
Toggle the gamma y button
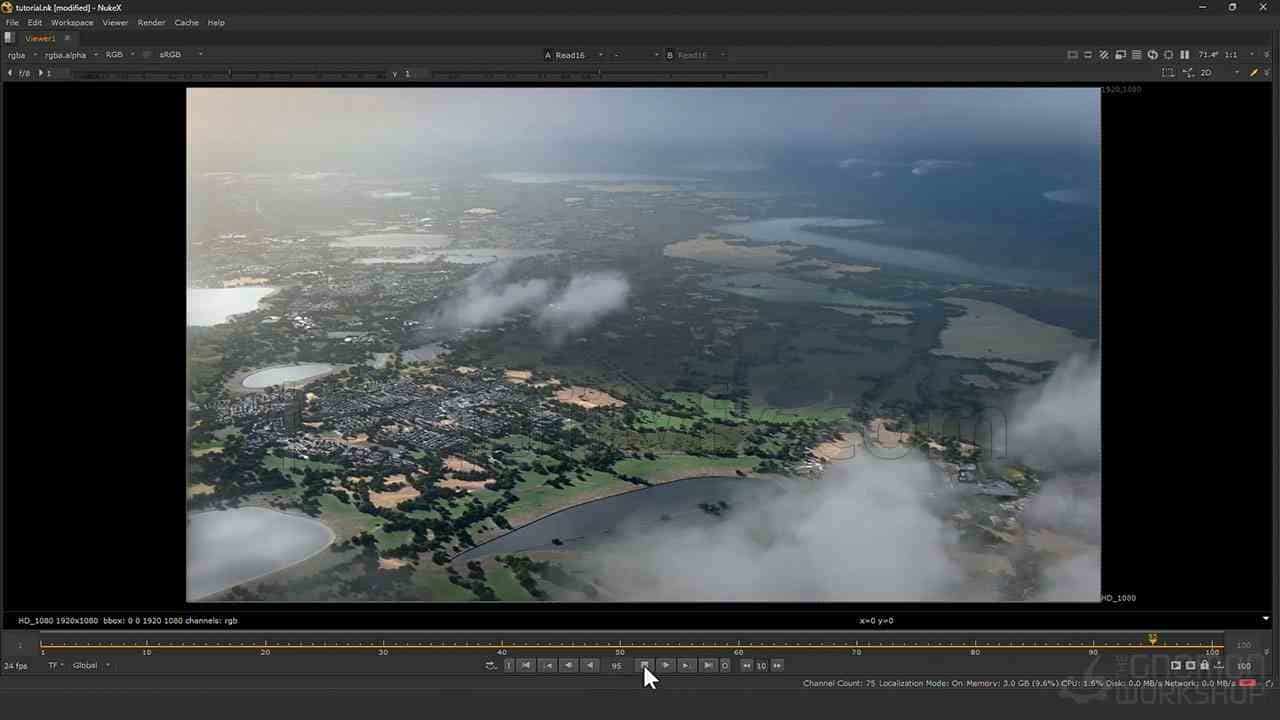[394, 73]
